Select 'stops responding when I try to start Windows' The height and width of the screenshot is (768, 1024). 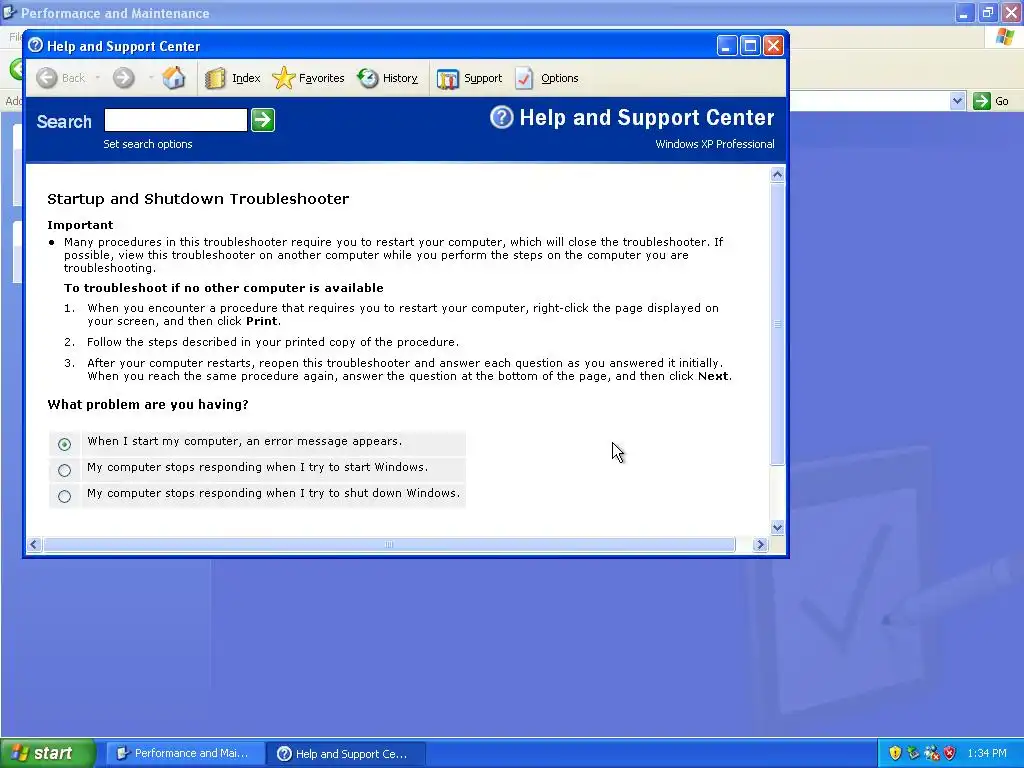tap(64, 470)
